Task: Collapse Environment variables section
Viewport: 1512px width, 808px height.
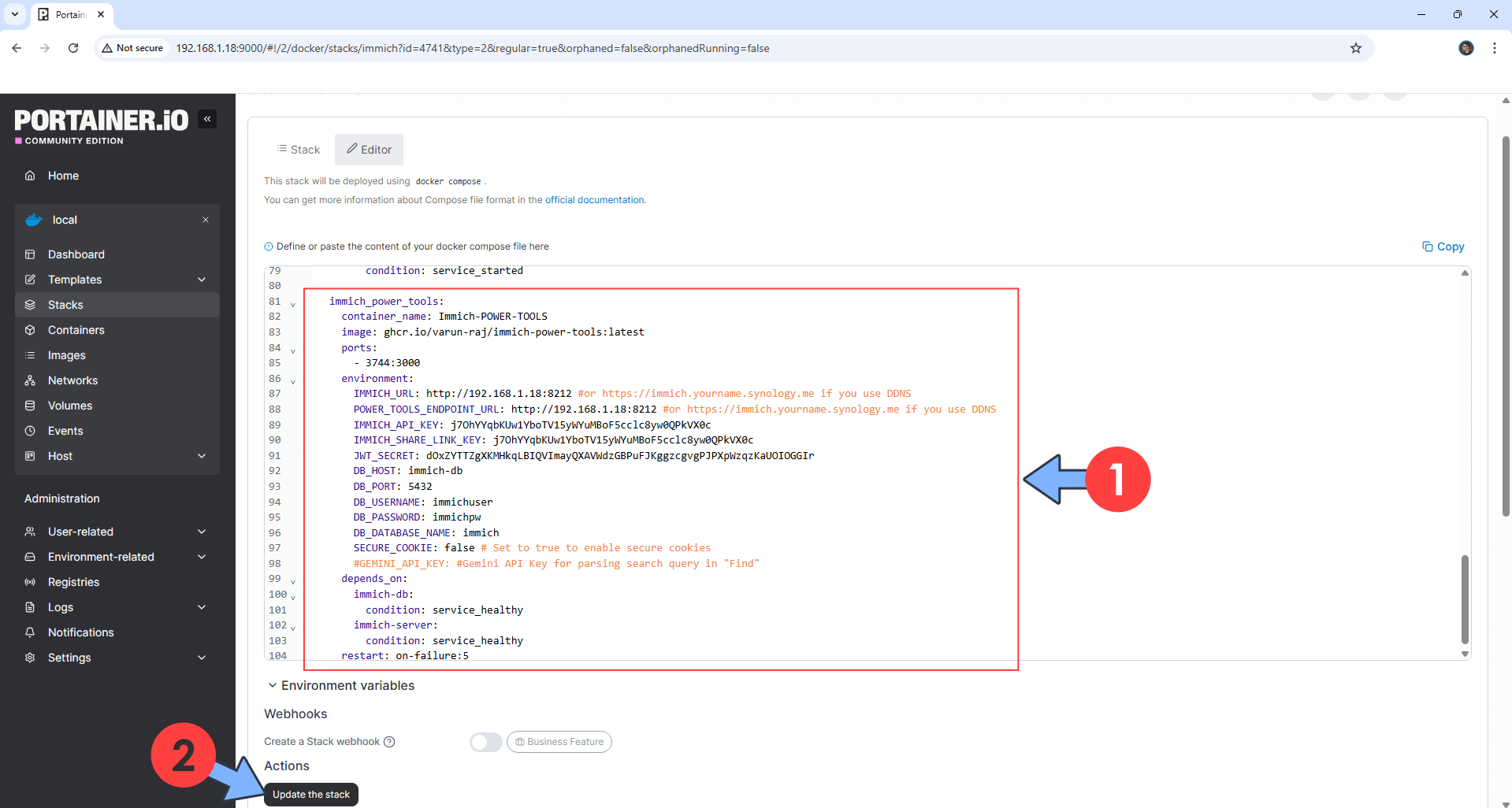Action: coord(272,685)
